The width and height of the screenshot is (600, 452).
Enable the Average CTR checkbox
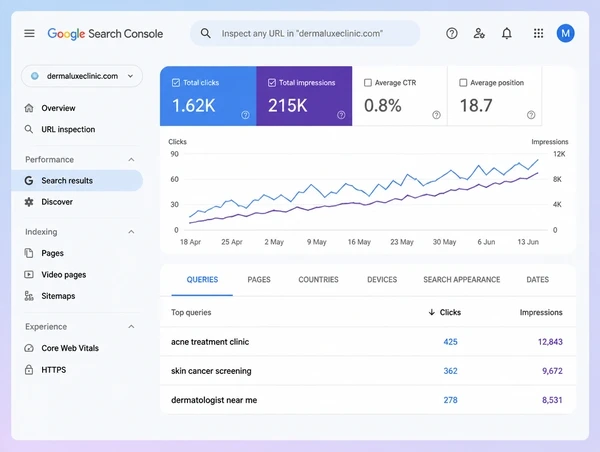[368, 83]
